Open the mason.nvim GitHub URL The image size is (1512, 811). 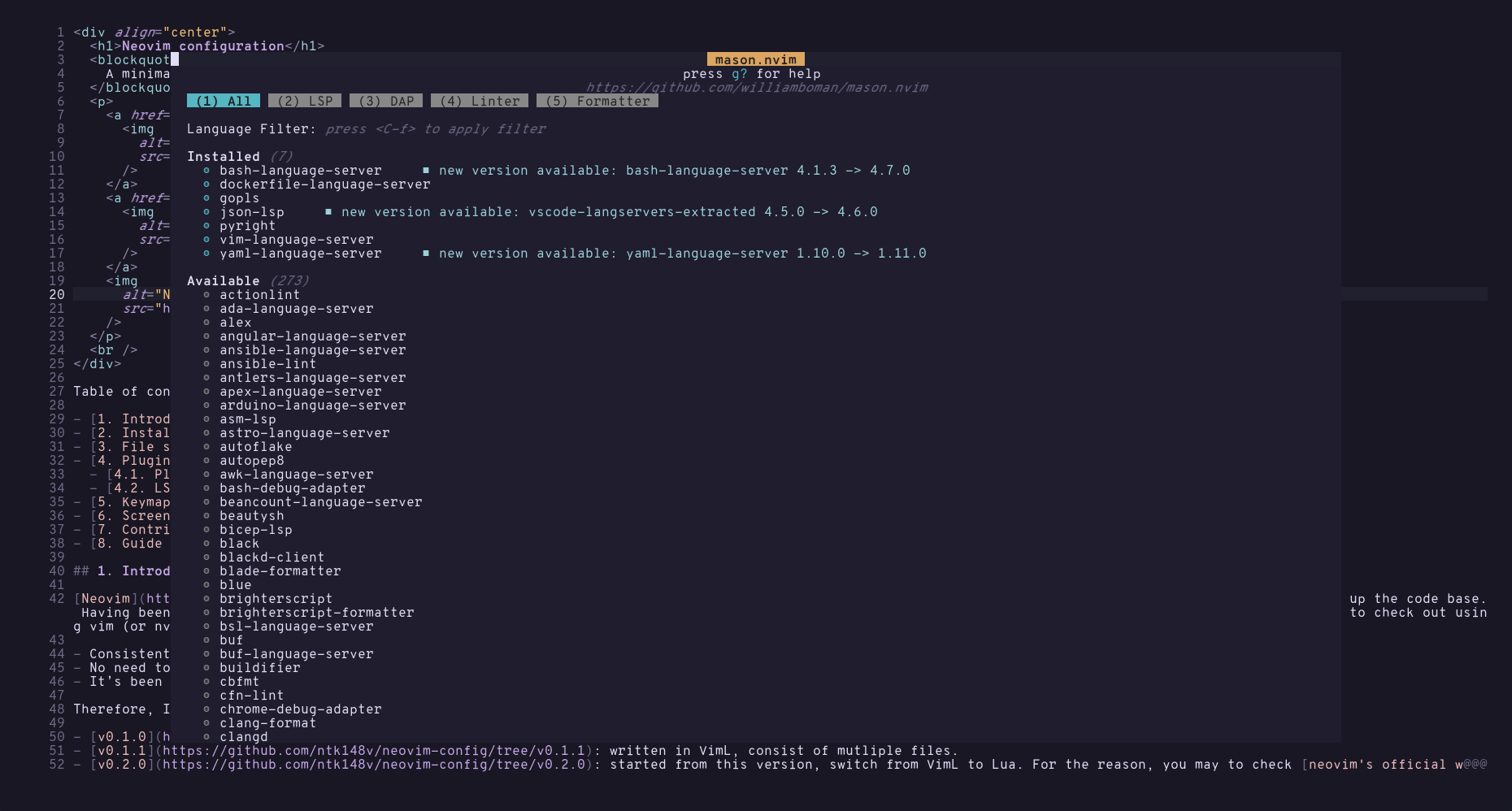point(756,87)
